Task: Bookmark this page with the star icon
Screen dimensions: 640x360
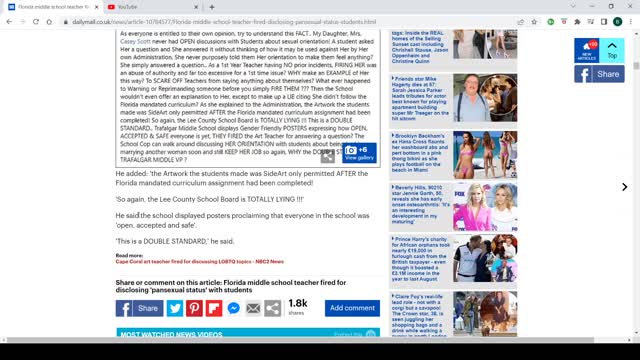Action: [534, 22]
